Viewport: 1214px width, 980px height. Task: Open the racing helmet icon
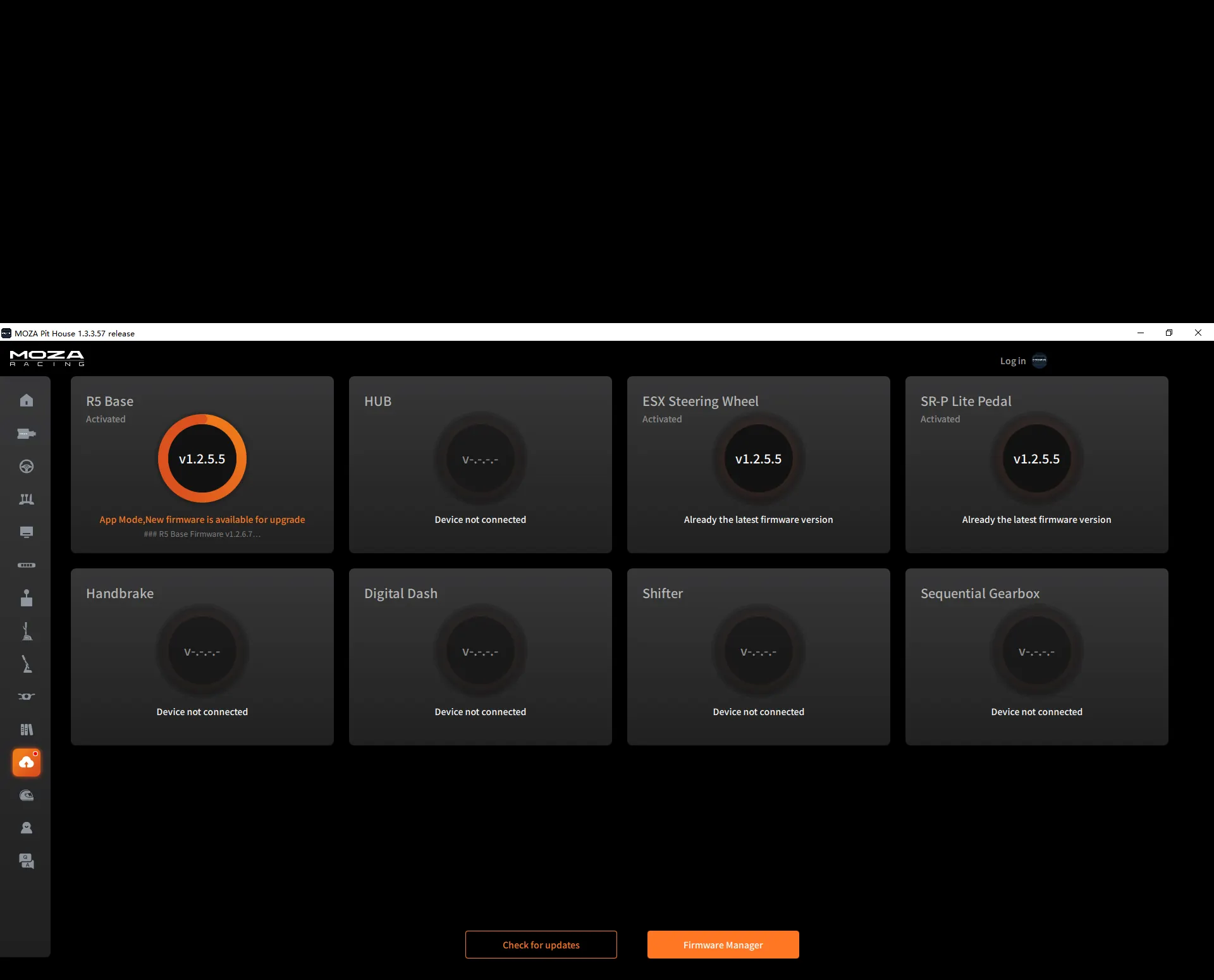click(27, 795)
